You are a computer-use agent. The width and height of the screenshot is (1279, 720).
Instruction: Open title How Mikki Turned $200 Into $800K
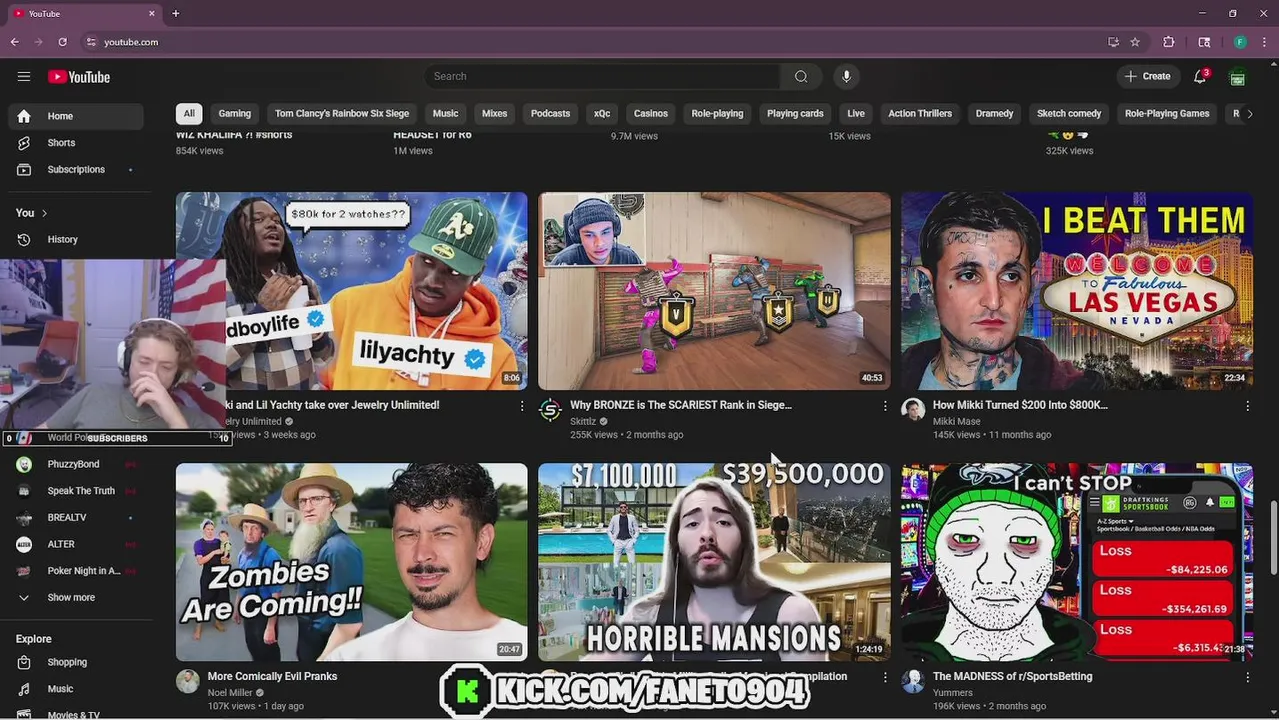1020,405
